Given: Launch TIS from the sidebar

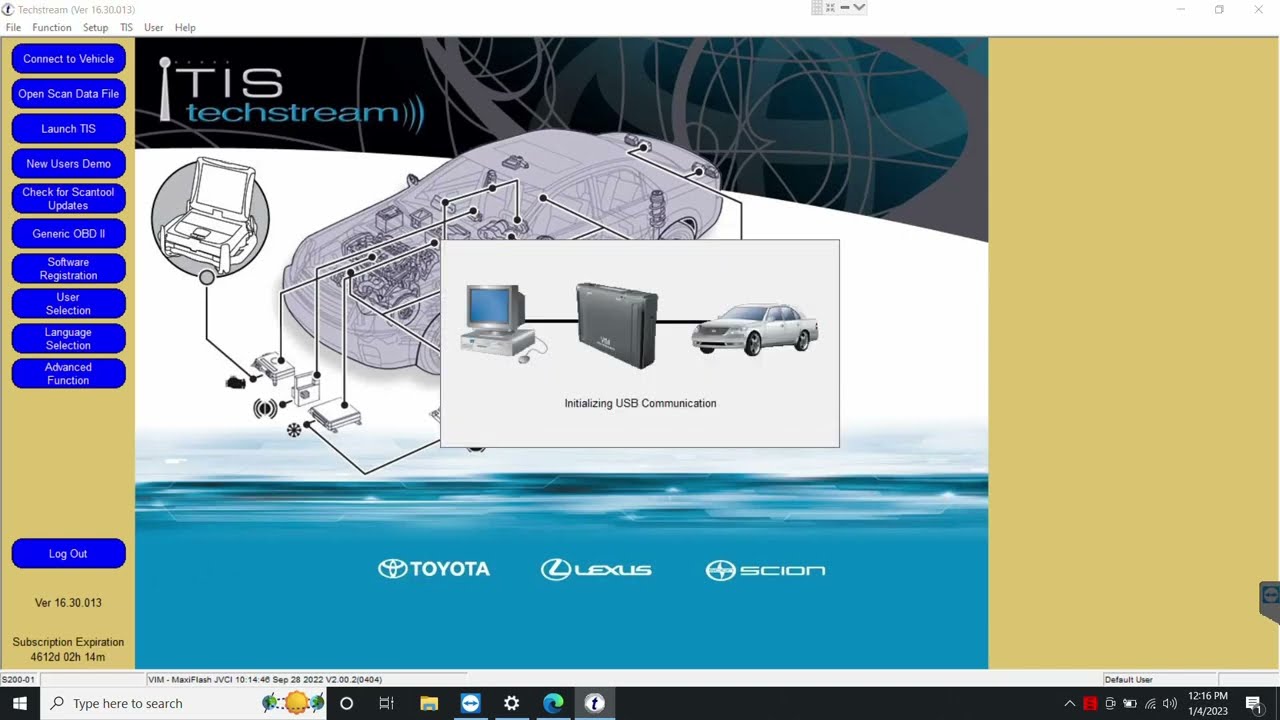Looking at the screenshot, I should (x=68, y=129).
